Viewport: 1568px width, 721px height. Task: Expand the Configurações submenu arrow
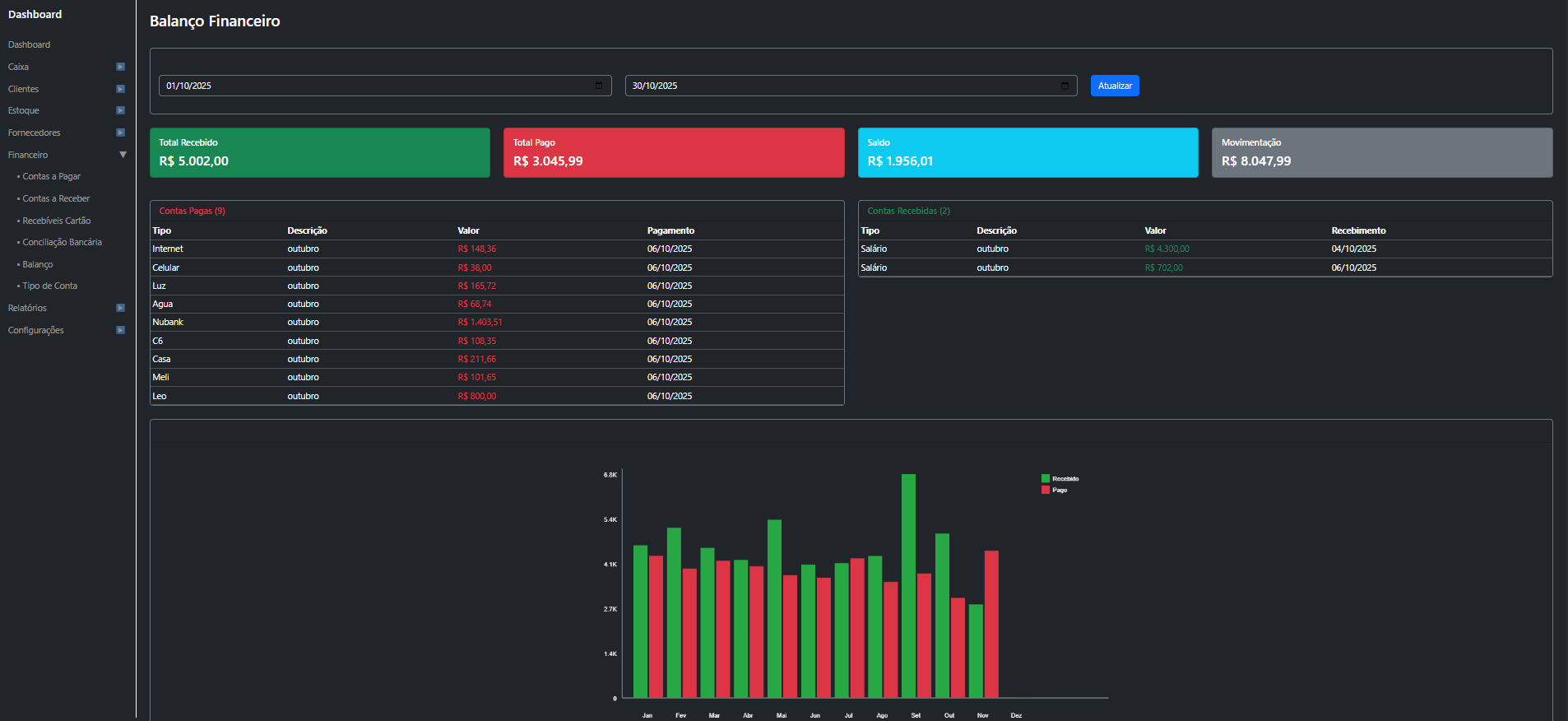click(x=121, y=330)
